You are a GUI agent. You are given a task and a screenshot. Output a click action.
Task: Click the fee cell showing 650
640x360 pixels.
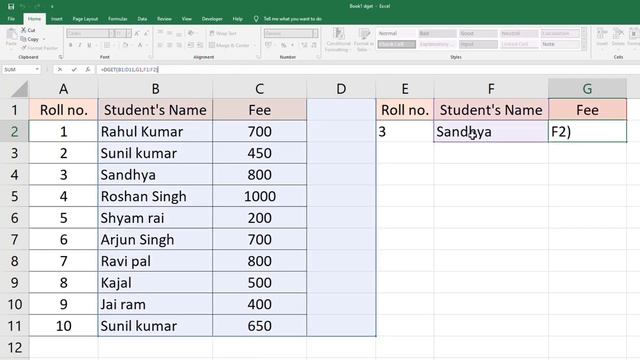coord(260,326)
